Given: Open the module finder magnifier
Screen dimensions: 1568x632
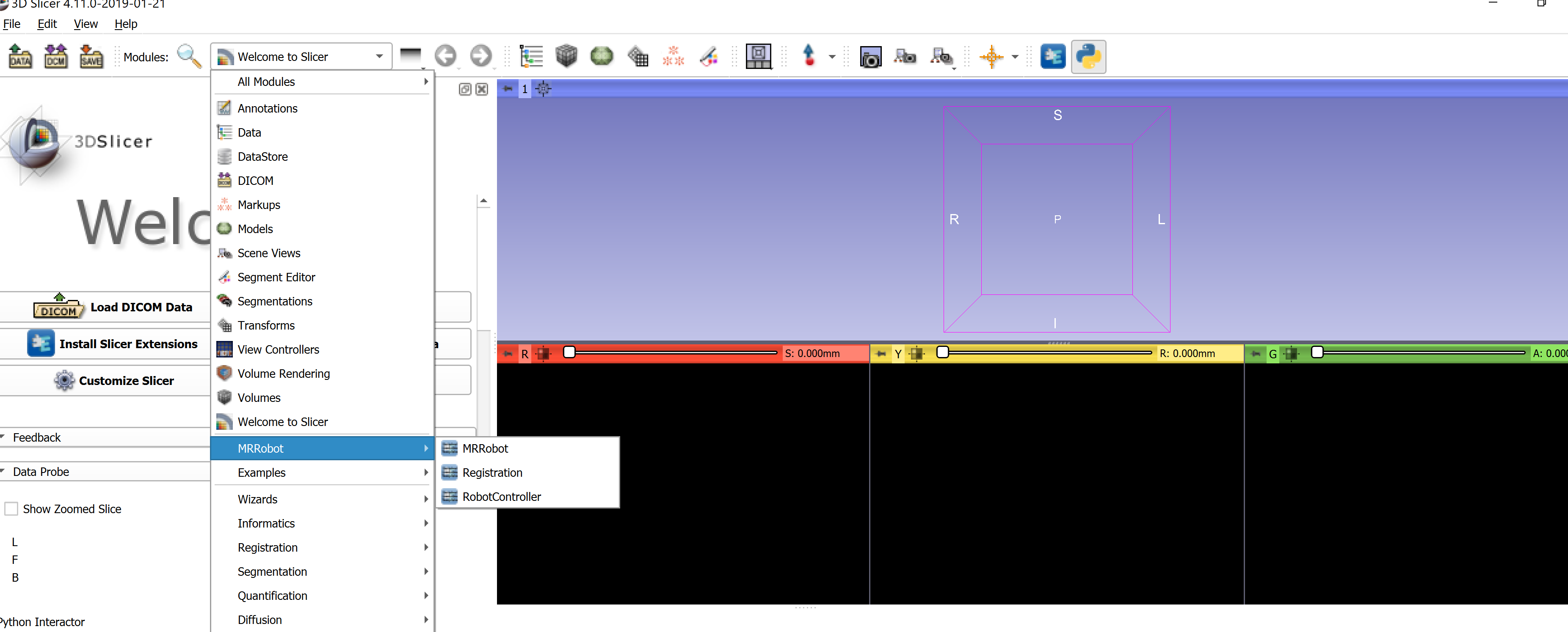Looking at the screenshot, I should 189,57.
